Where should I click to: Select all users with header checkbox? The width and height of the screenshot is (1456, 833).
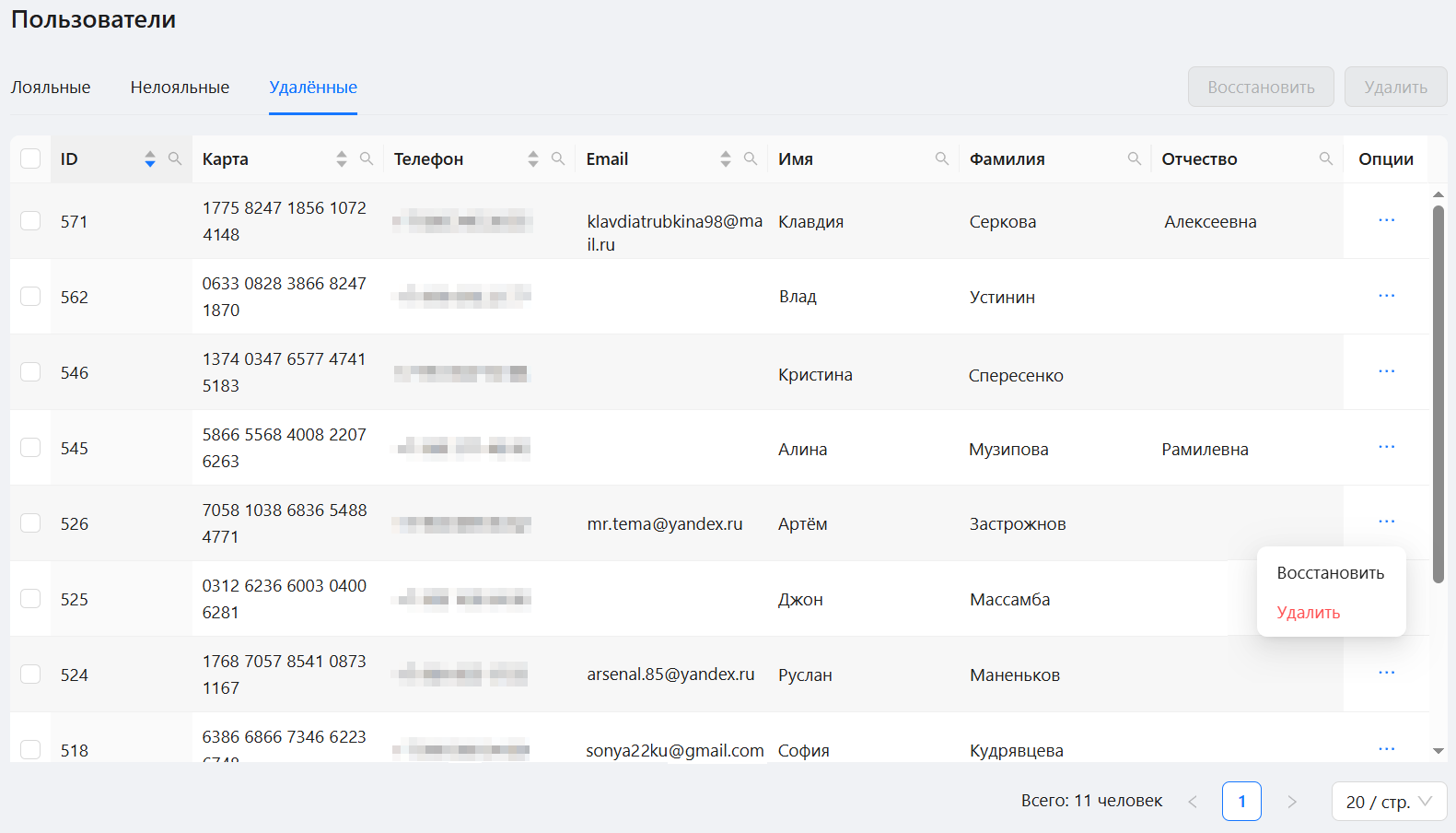[x=30, y=158]
